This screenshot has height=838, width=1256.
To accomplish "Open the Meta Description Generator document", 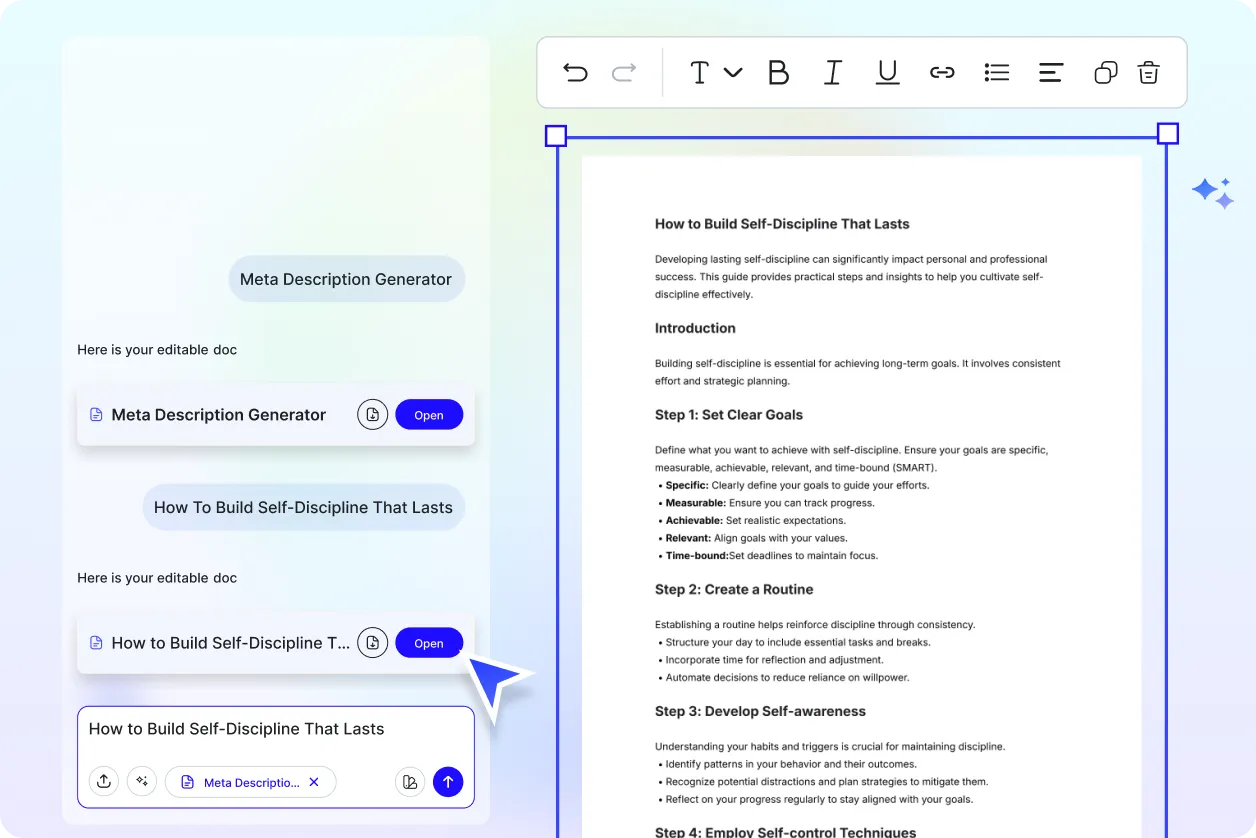I will [429, 414].
